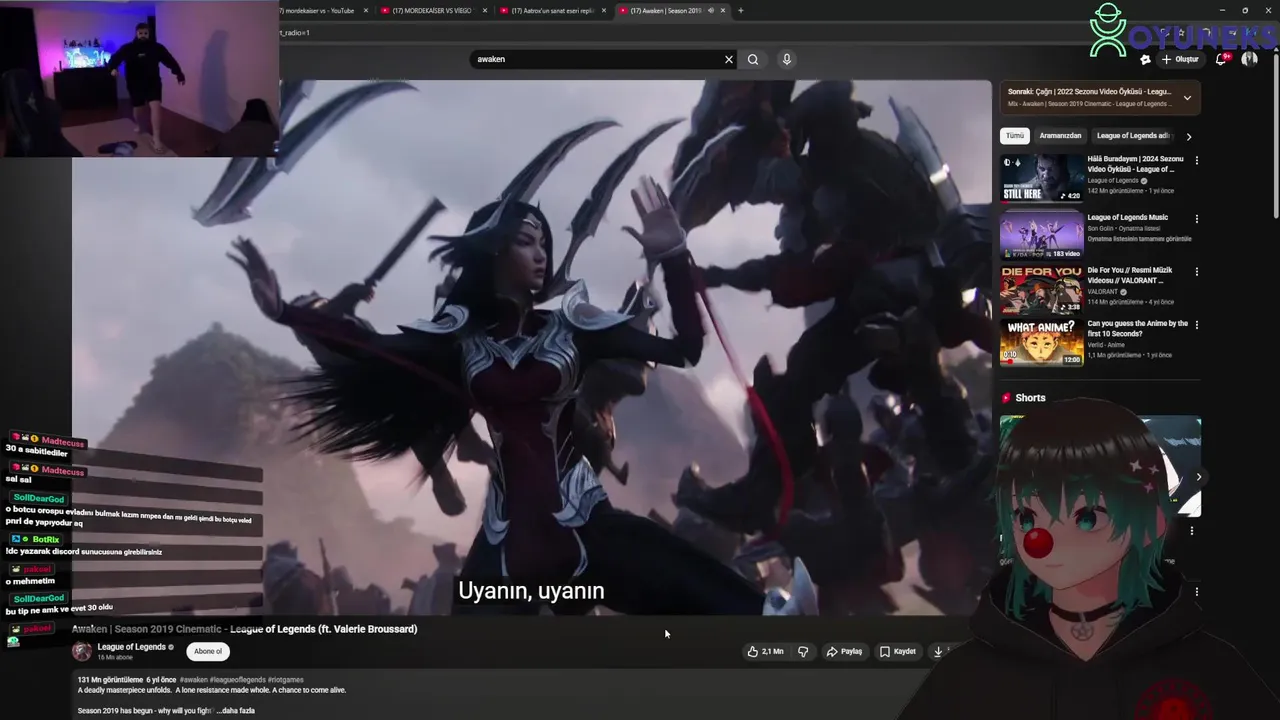The width and height of the screenshot is (1280, 720).
Task: Click the #riotgames hashtag
Action: [286, 680]
